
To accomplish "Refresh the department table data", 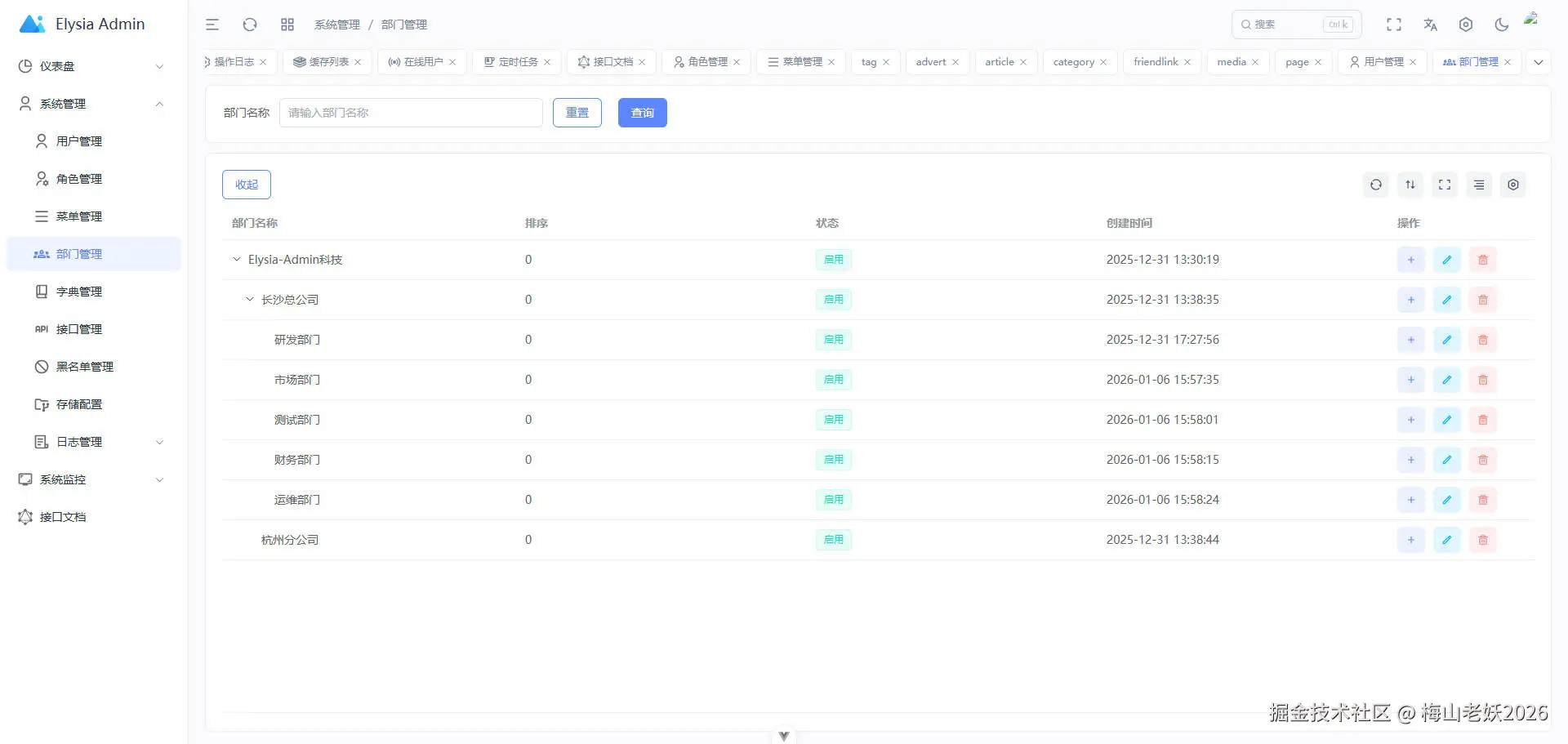I will [x=1376, y=185].
